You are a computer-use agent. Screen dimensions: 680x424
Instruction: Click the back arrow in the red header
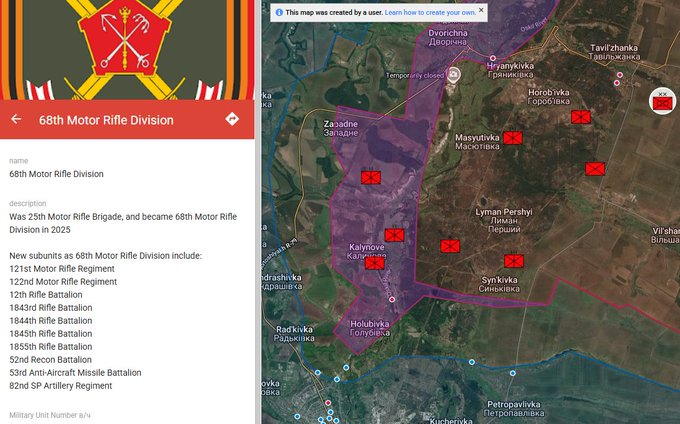(16, 119)
